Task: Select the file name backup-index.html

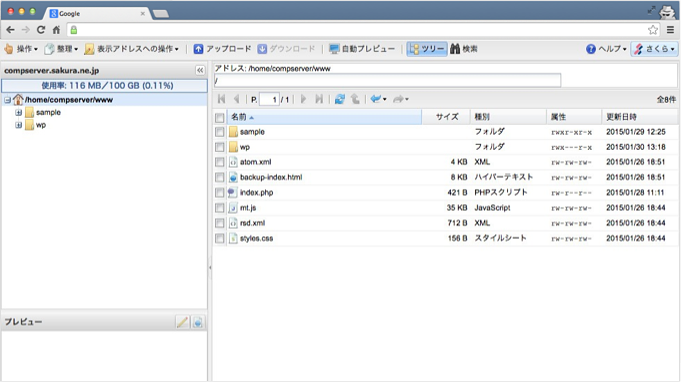Action: pyautogui.click(x=271, y=177)
